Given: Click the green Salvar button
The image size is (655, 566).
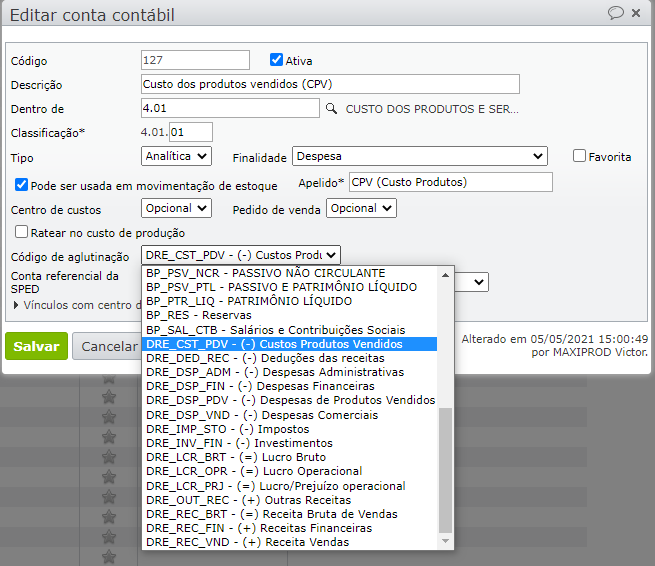Looking at the screenshot, I should 36,346.
